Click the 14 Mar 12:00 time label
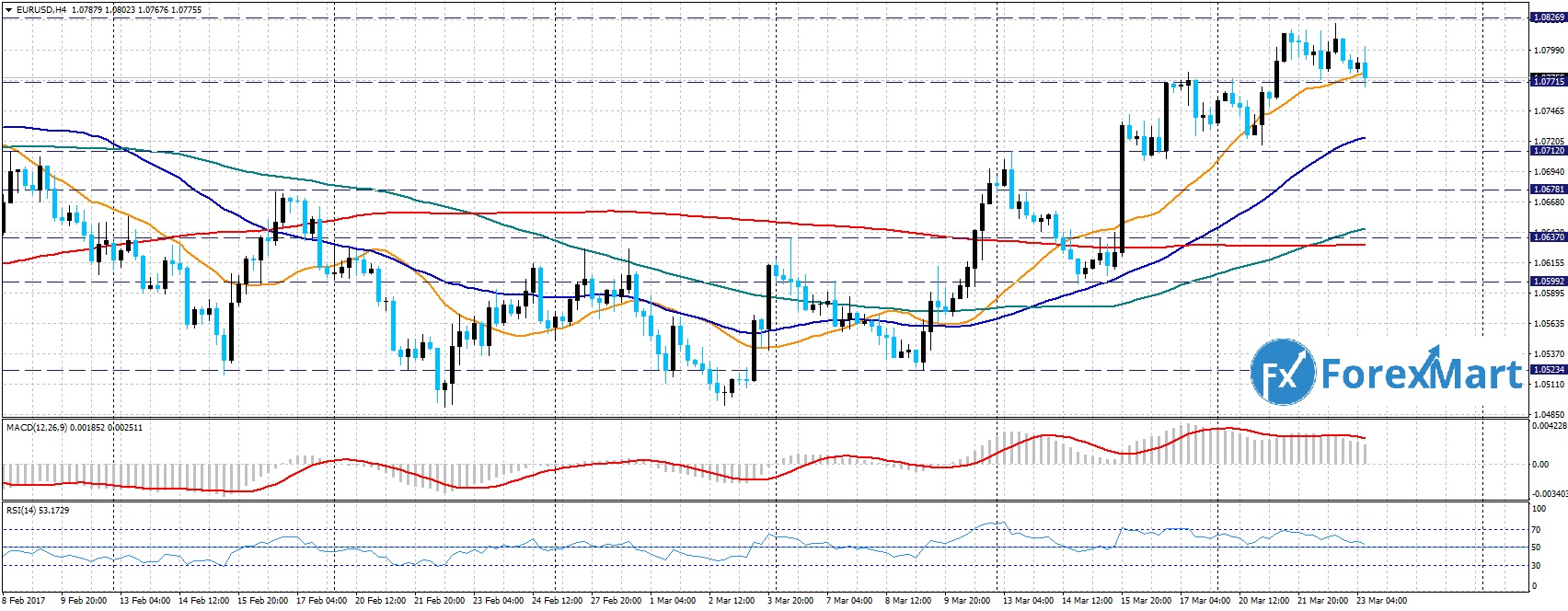Screen dimensions: 1568x611 click(1088, 601)
